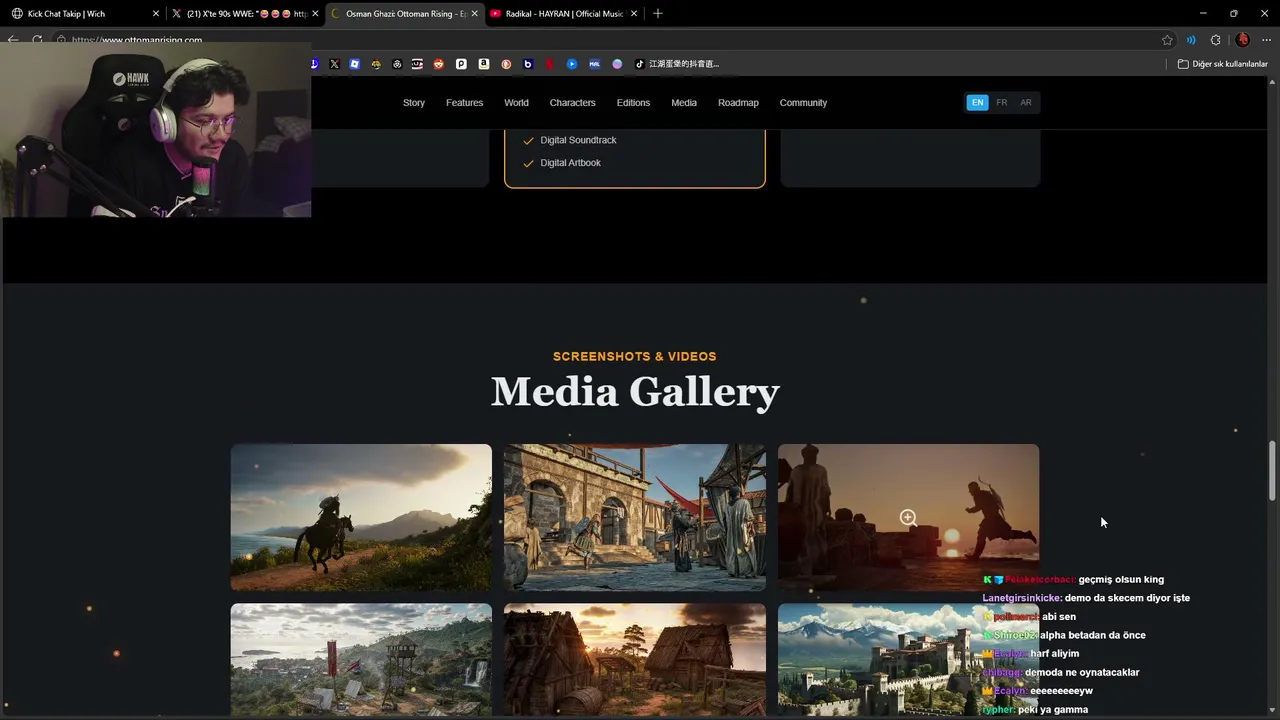Image resolution: width=1280 pixels, height=720 pixels.
Task: Open the sunset silhouette runner screenshot
Action: (908, 517)
